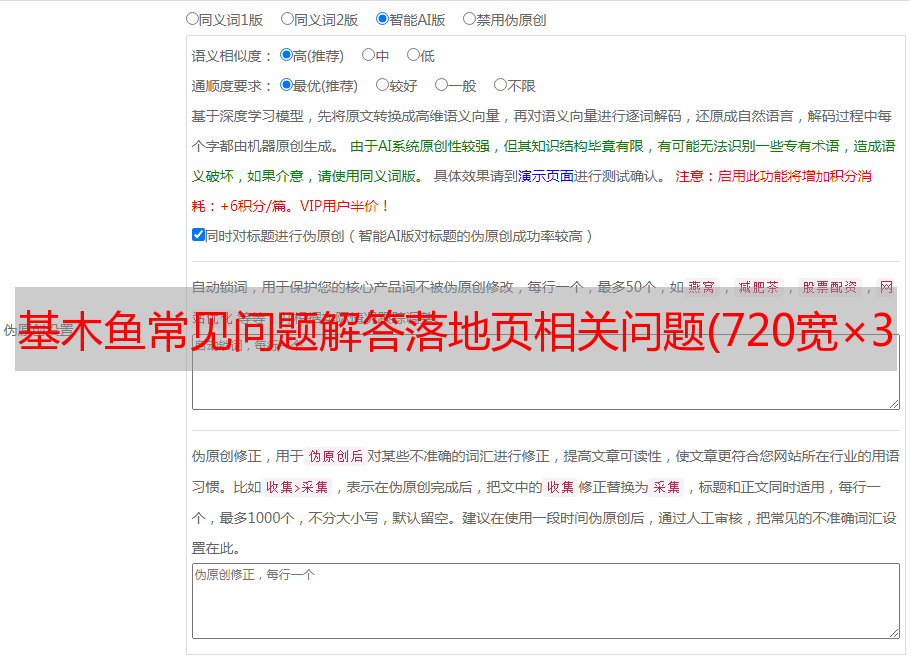The height and width of the screenshot is (658, 911).
Task: Set 语义相似度 to 高(推荐)
Action: pyautogui.click(x=286, y=55)
